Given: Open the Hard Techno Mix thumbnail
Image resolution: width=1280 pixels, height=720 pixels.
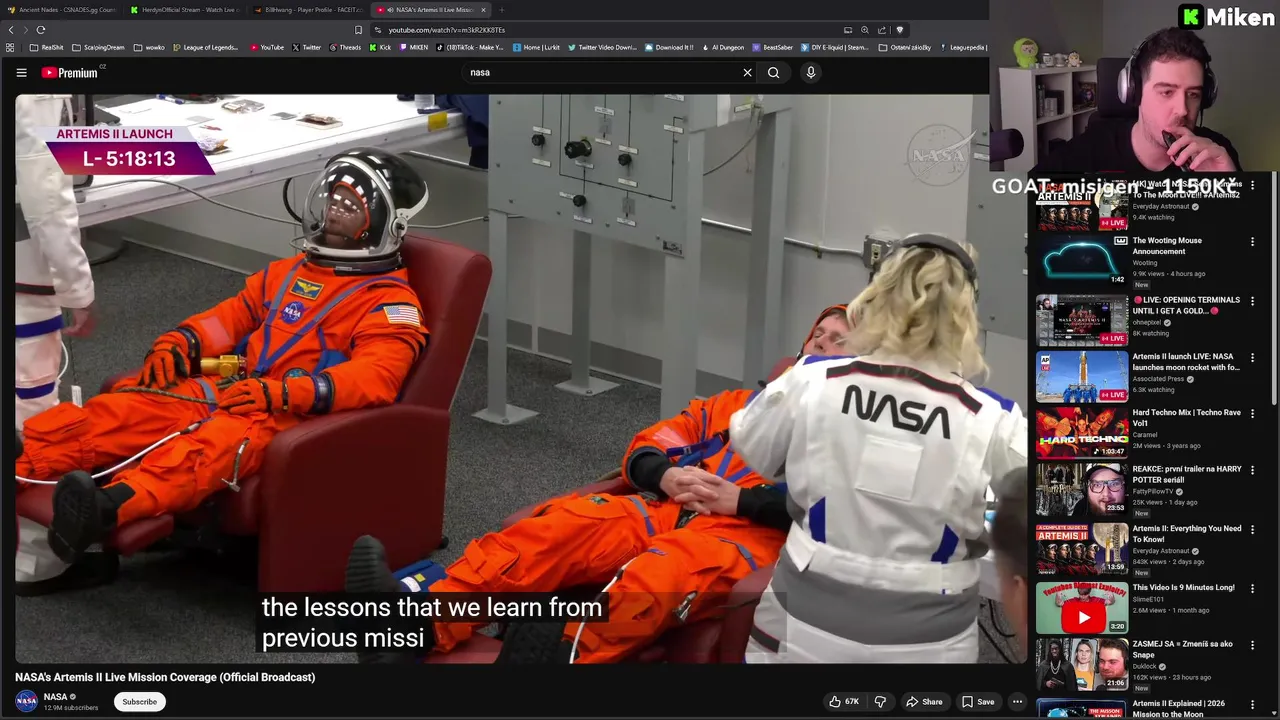Looking at the screenshot, I should click(x=1082, y=433).
